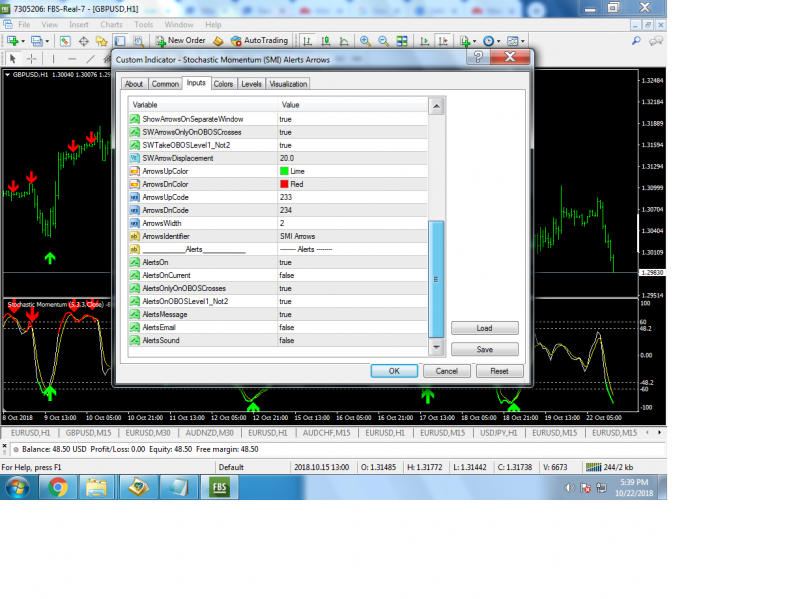
Task: Open the Strategy Tester icon
Action: click(x=138, y=41)
